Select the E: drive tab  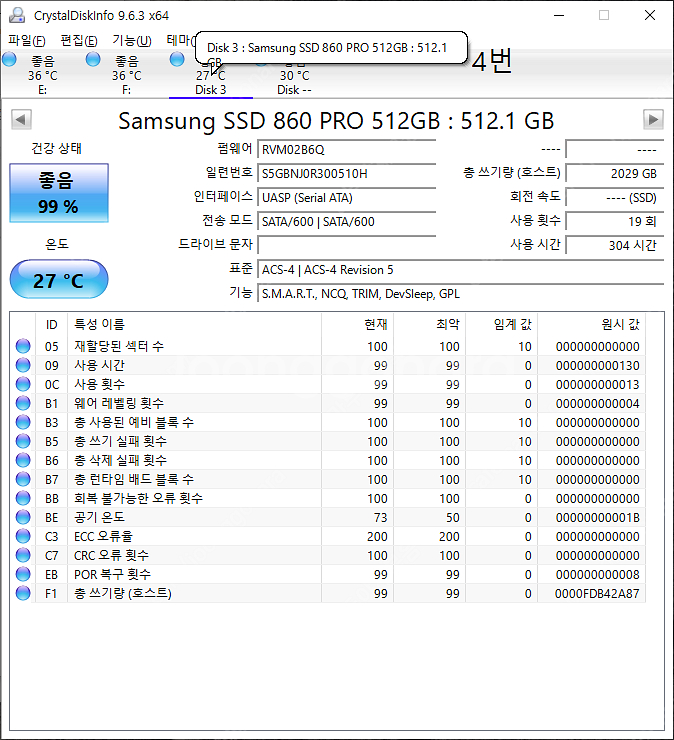pos(42,75)
